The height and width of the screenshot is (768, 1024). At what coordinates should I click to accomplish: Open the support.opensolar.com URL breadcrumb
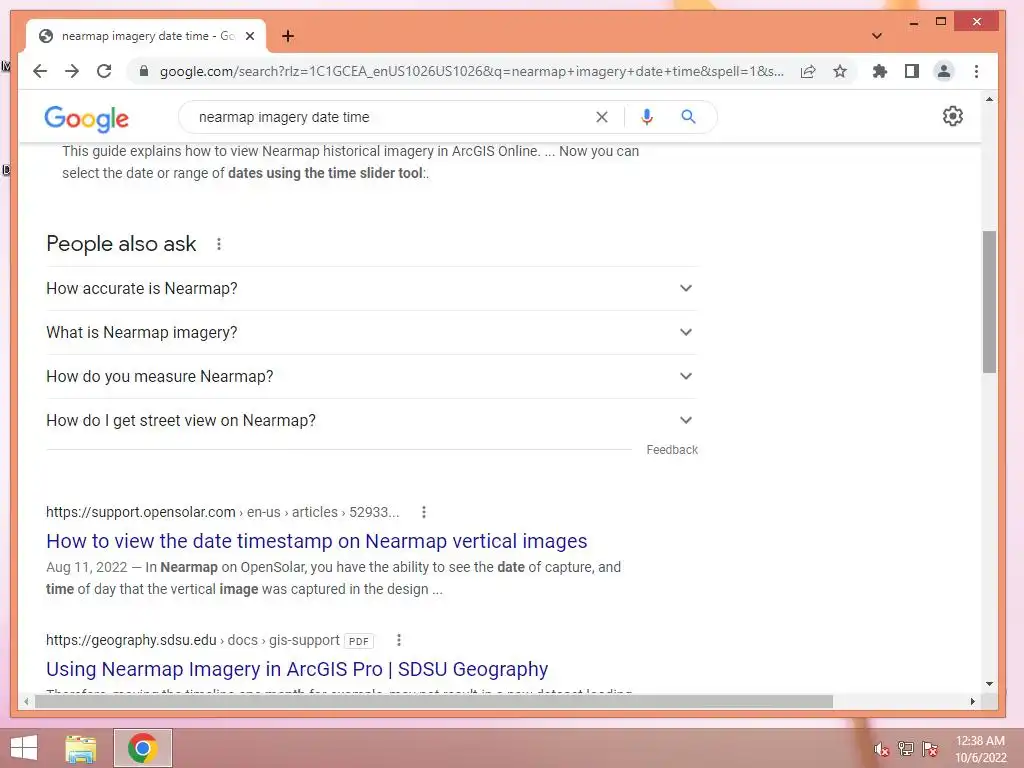coord(222,512)
